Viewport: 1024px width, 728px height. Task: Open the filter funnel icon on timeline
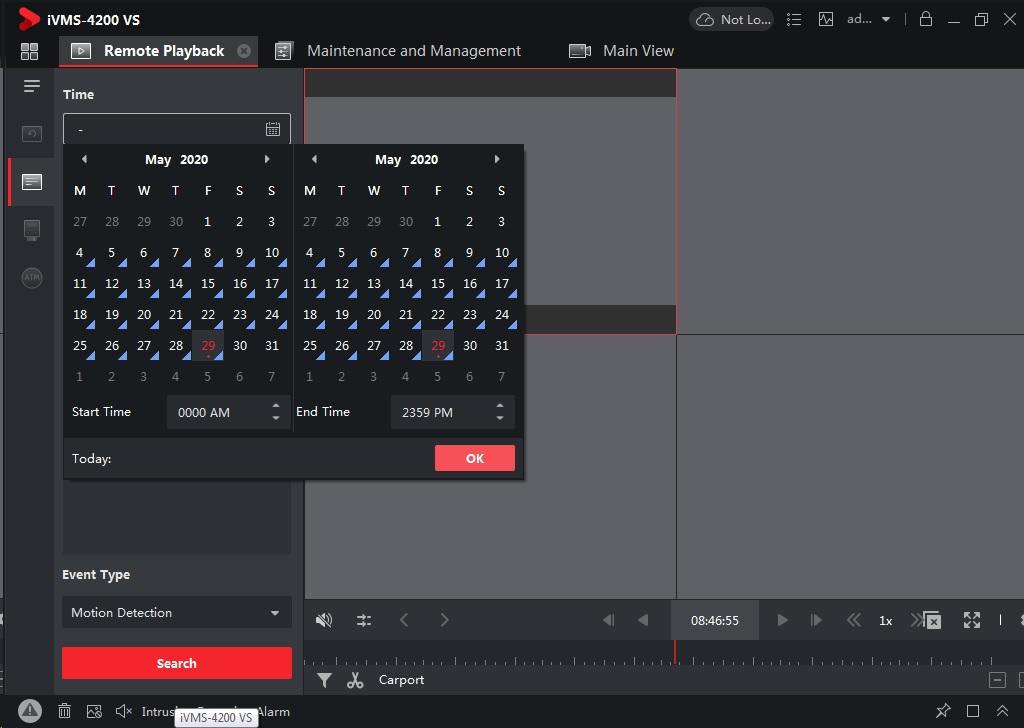(324, 680)
